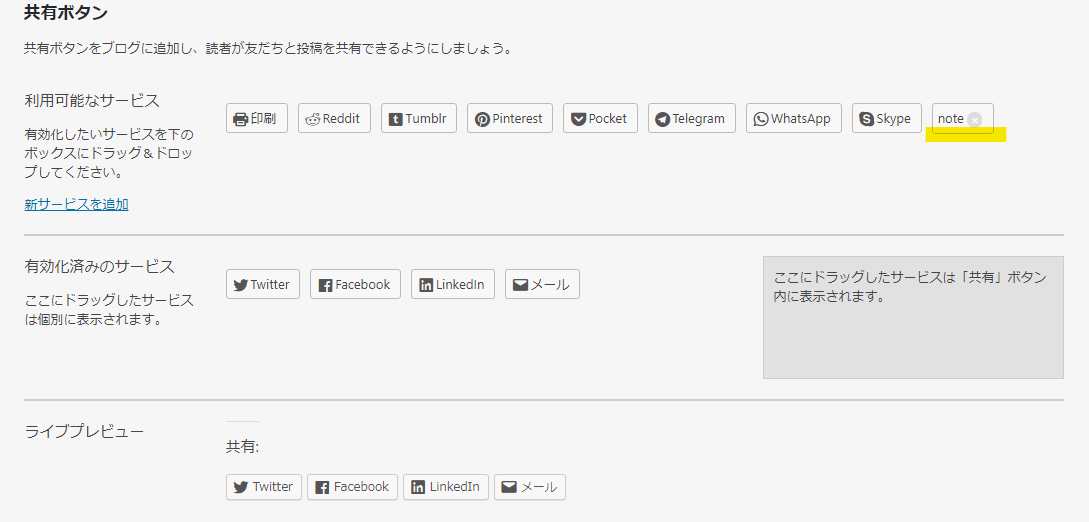Screen dimensions: 1089x522
Task: Select the enabled LinkedIn service button
Action: [453, 284]
